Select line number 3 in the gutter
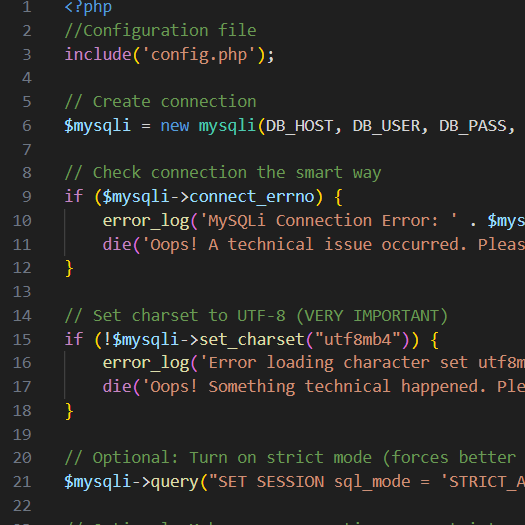The width and height of the screenshot is (525, 525). (x=27, y=55)
